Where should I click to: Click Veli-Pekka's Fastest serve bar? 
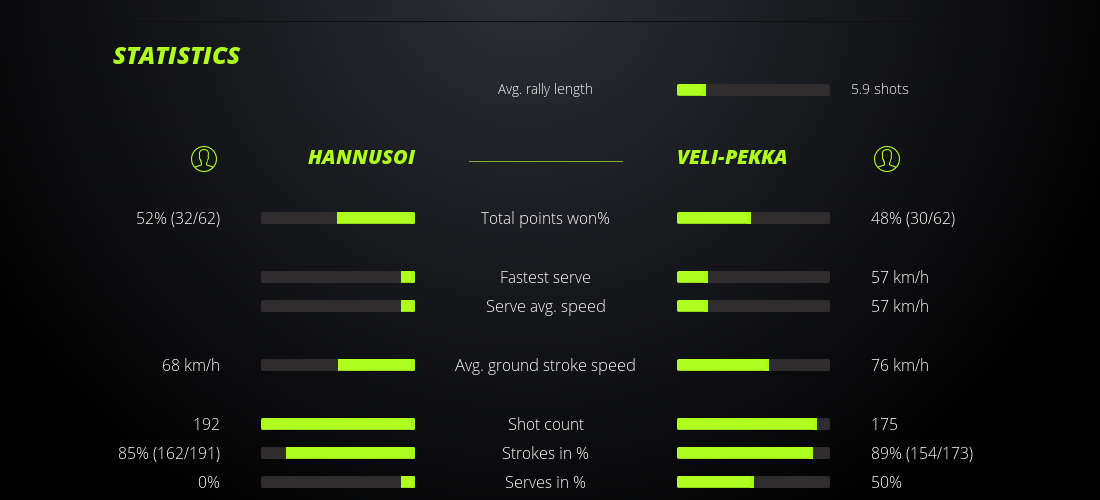point(753,277)
